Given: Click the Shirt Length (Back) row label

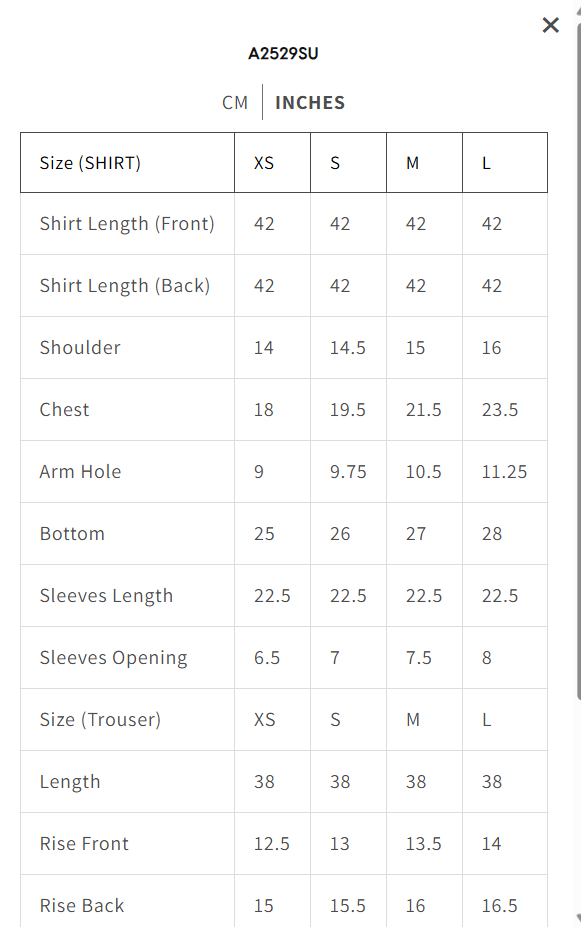Looking at the screenshot, I should pos(126,285).
